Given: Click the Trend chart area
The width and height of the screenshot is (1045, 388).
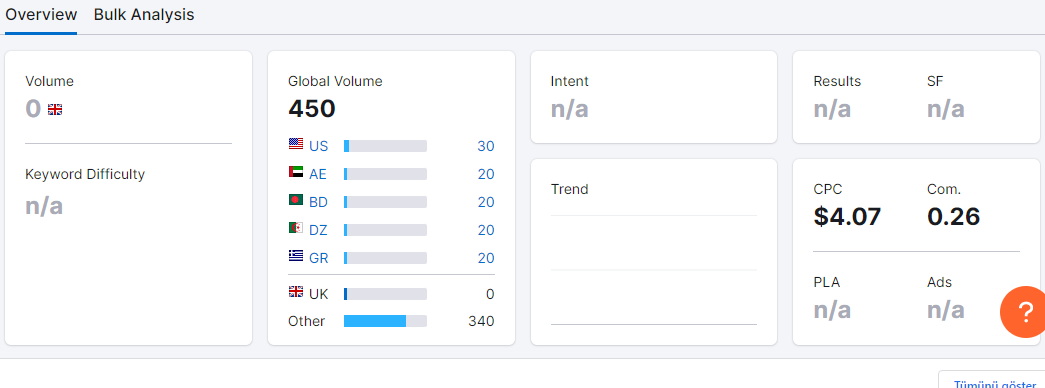Looking at the screenshot, I should (x=654, y=270).
